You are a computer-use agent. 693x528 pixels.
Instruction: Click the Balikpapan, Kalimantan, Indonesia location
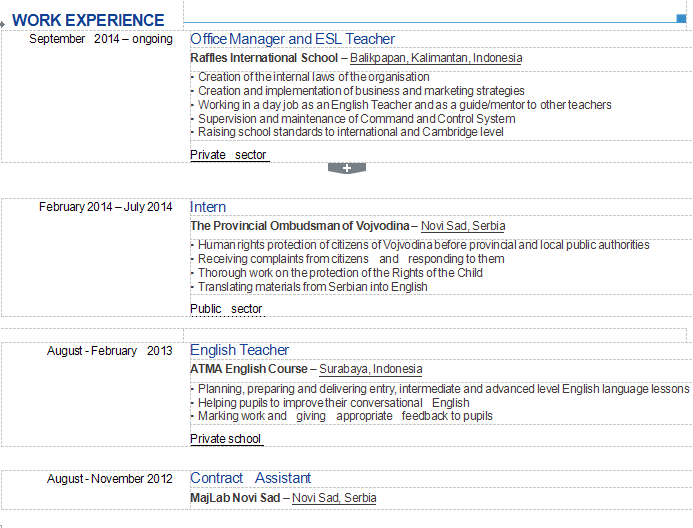(435, 58)
